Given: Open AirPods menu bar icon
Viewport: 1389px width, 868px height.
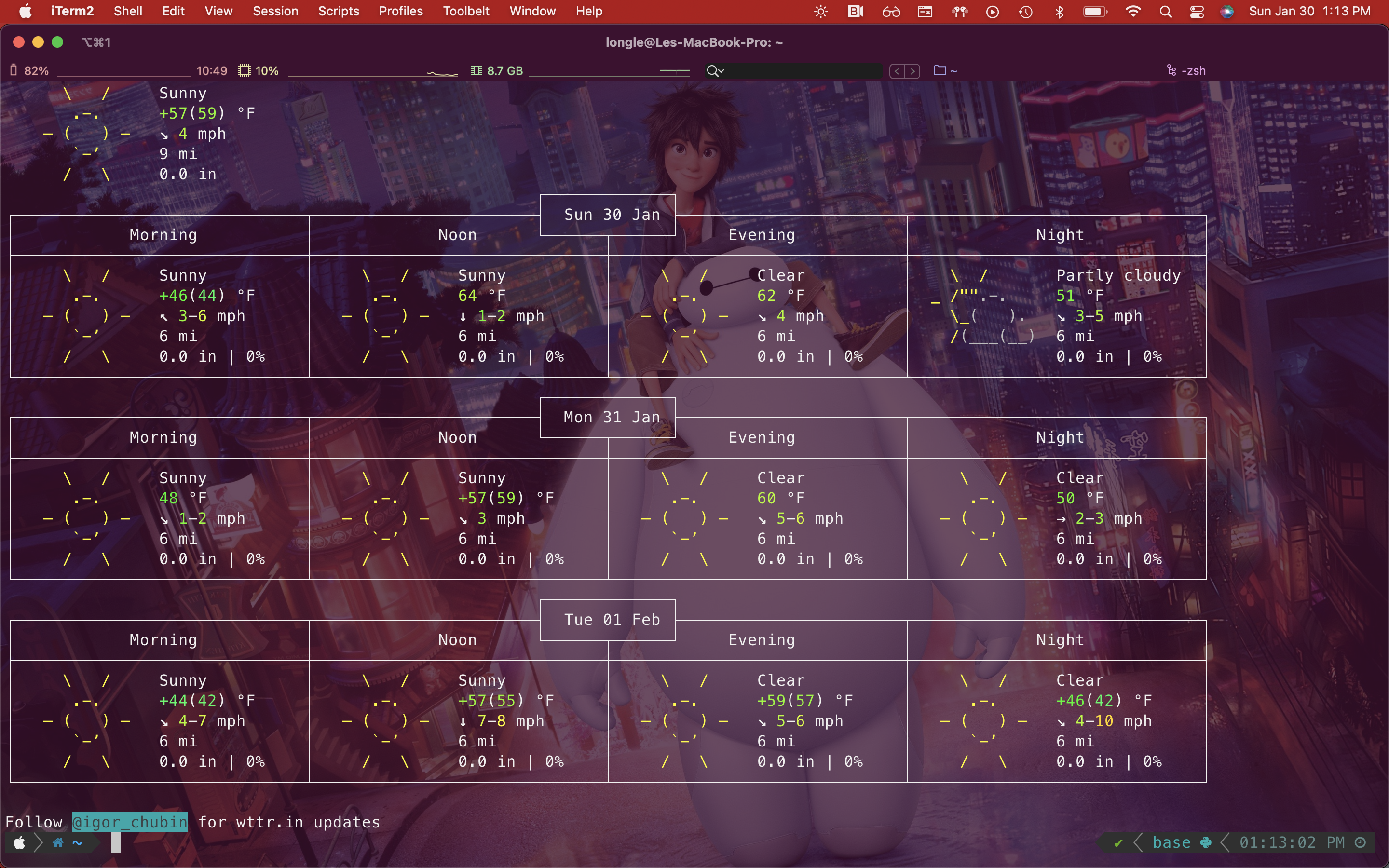Looking at the screenshot, I should 959,12.
